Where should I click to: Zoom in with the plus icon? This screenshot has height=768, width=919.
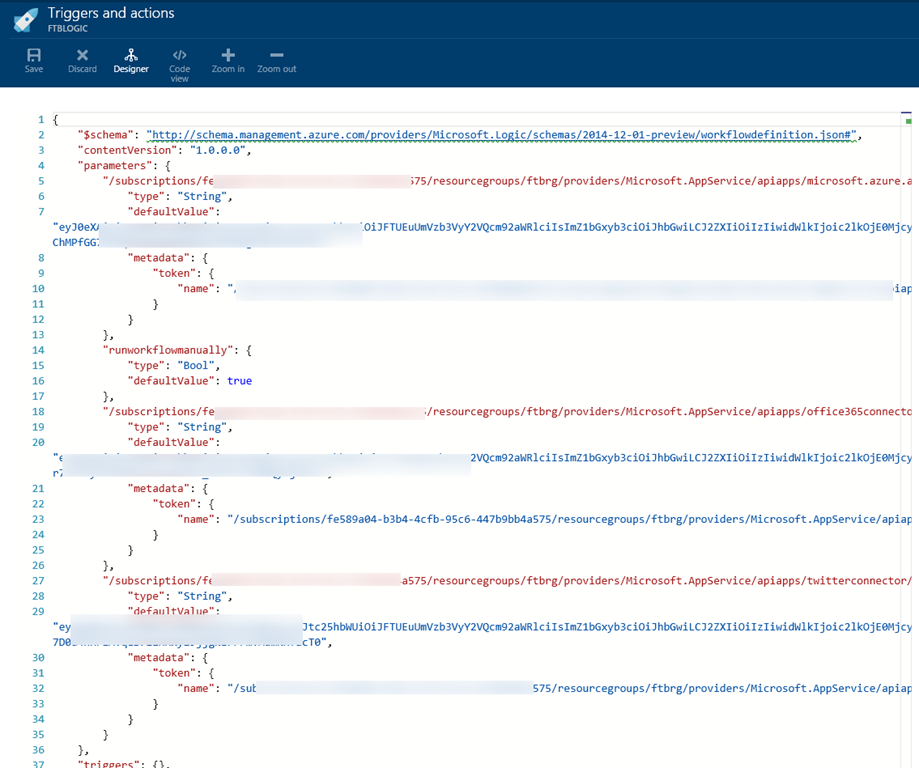tap(228, 60)
